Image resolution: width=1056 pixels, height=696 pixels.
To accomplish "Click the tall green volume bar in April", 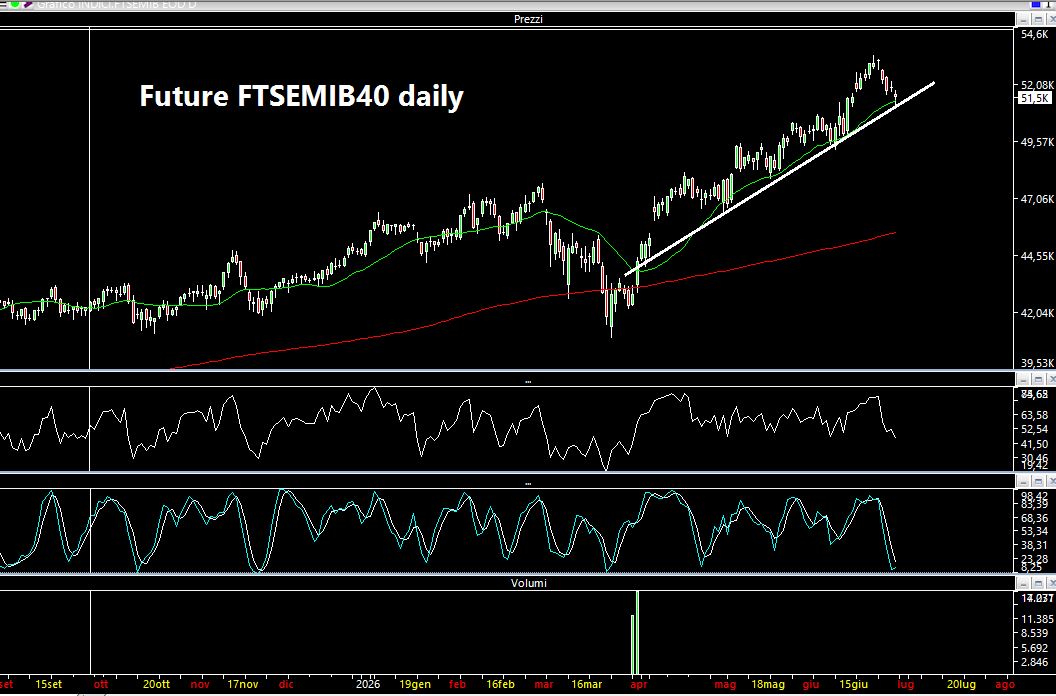I will [x=637, y=632].
